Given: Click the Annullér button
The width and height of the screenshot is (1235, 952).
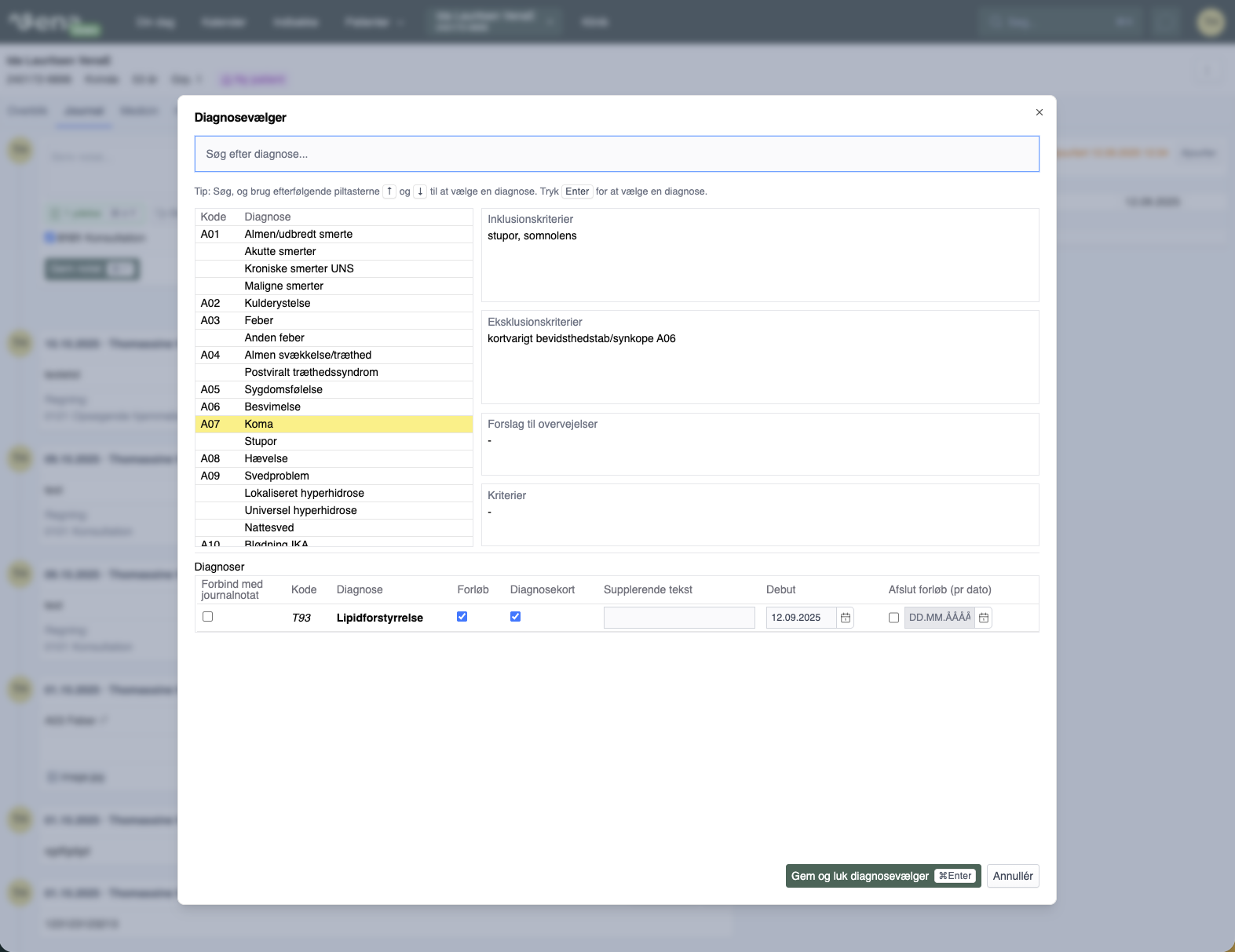Looking at the screenshot, I should tap(1012, 876).
